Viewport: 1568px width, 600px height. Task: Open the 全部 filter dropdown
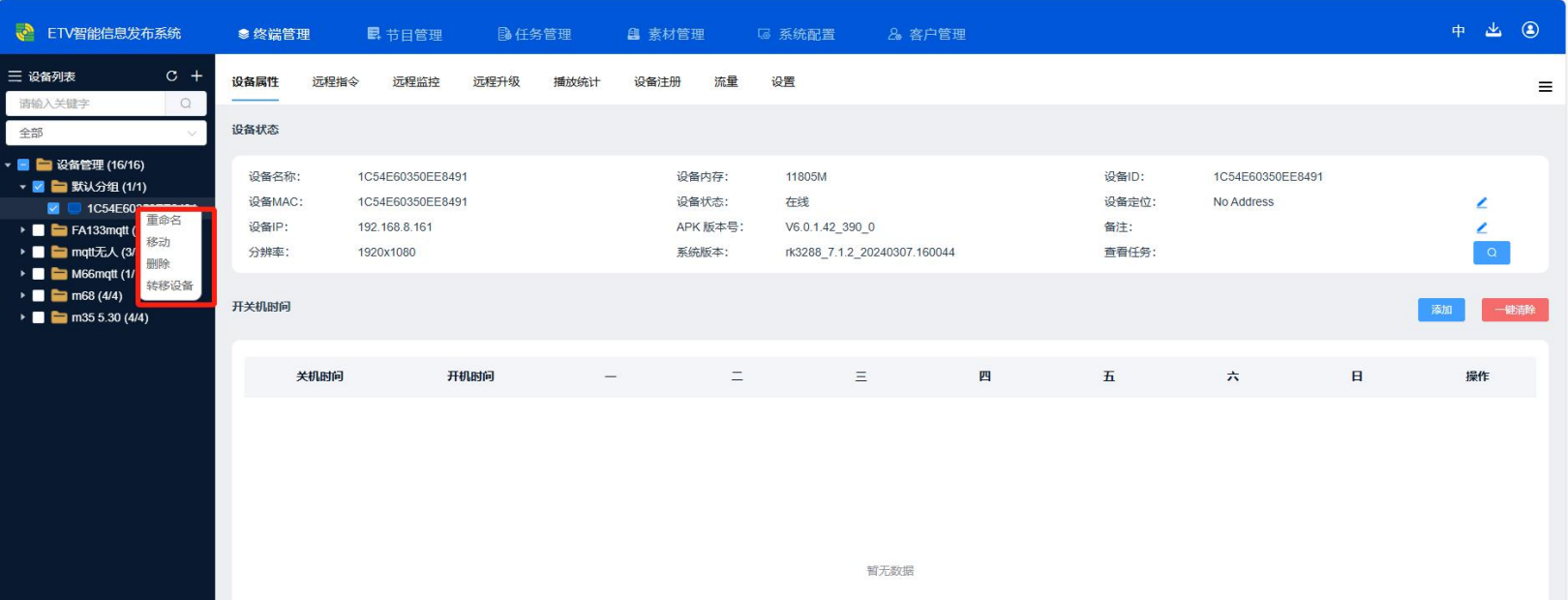[x=106, y=133]
